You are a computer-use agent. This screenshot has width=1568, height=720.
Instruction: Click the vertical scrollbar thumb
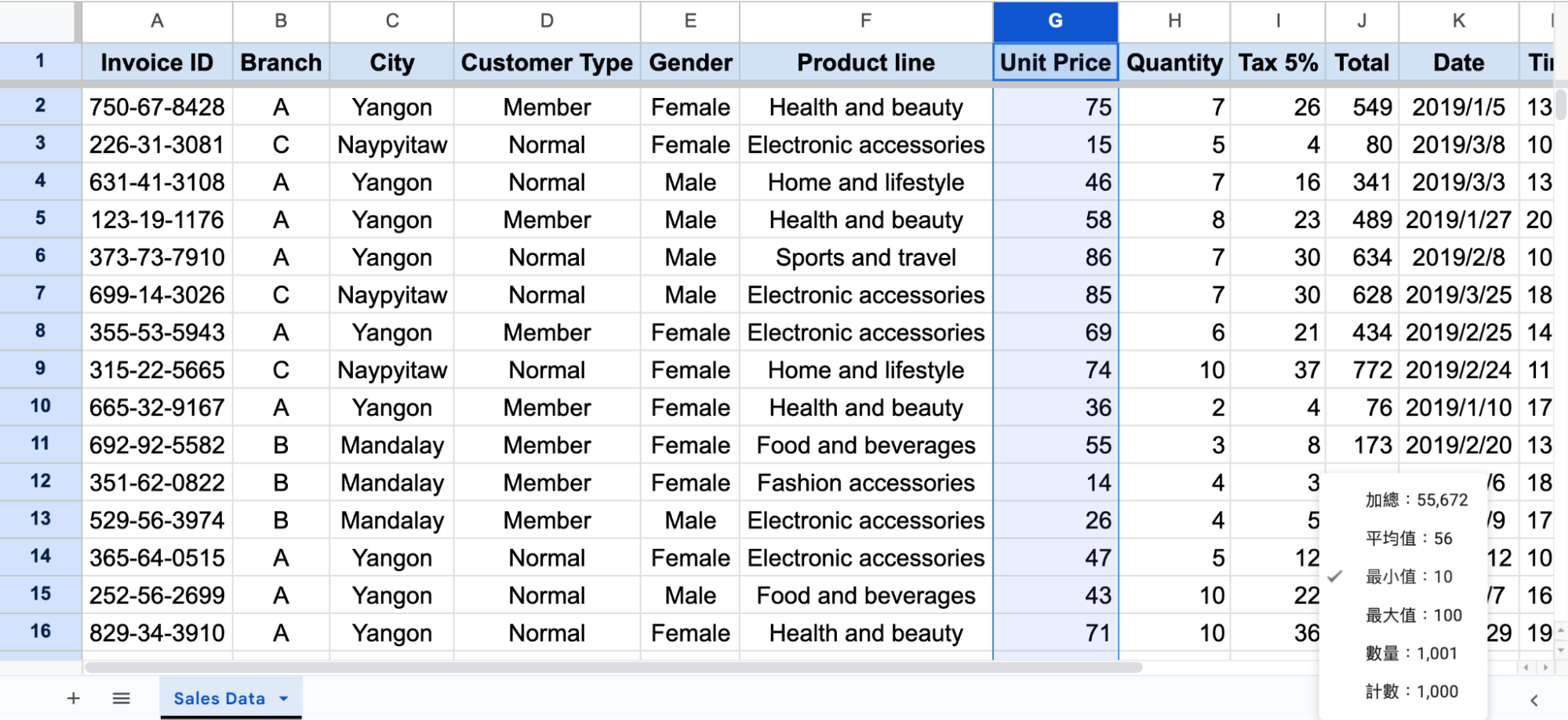pyautogui.click(x=1561, y=104)
